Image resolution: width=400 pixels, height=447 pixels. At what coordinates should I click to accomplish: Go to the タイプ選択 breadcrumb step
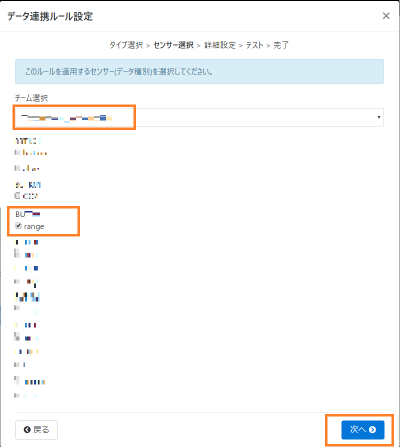pyautogui.click(x=126, y=45)
